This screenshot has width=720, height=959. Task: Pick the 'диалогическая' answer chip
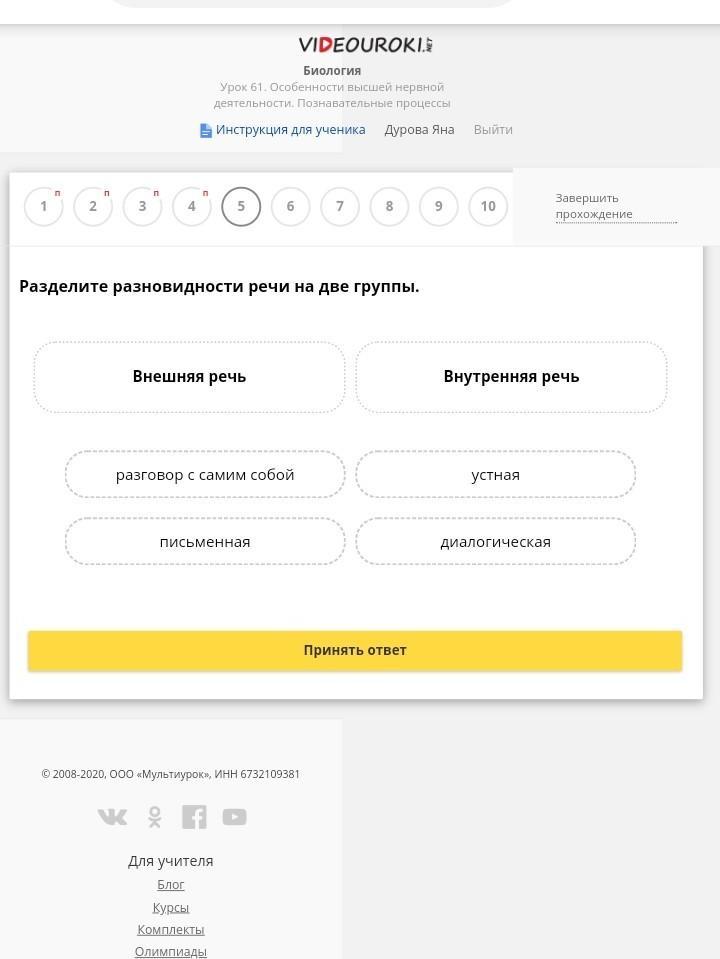pyautogui.click(x=495, y=542)
